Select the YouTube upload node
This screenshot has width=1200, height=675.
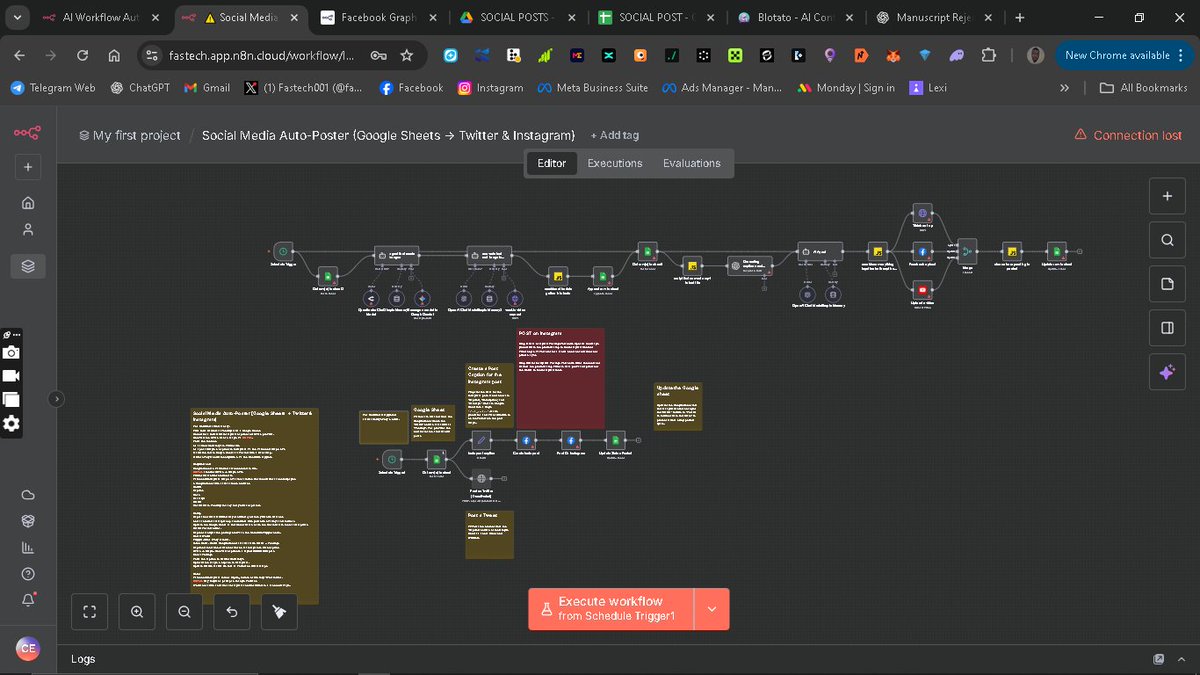click(923, 290)
